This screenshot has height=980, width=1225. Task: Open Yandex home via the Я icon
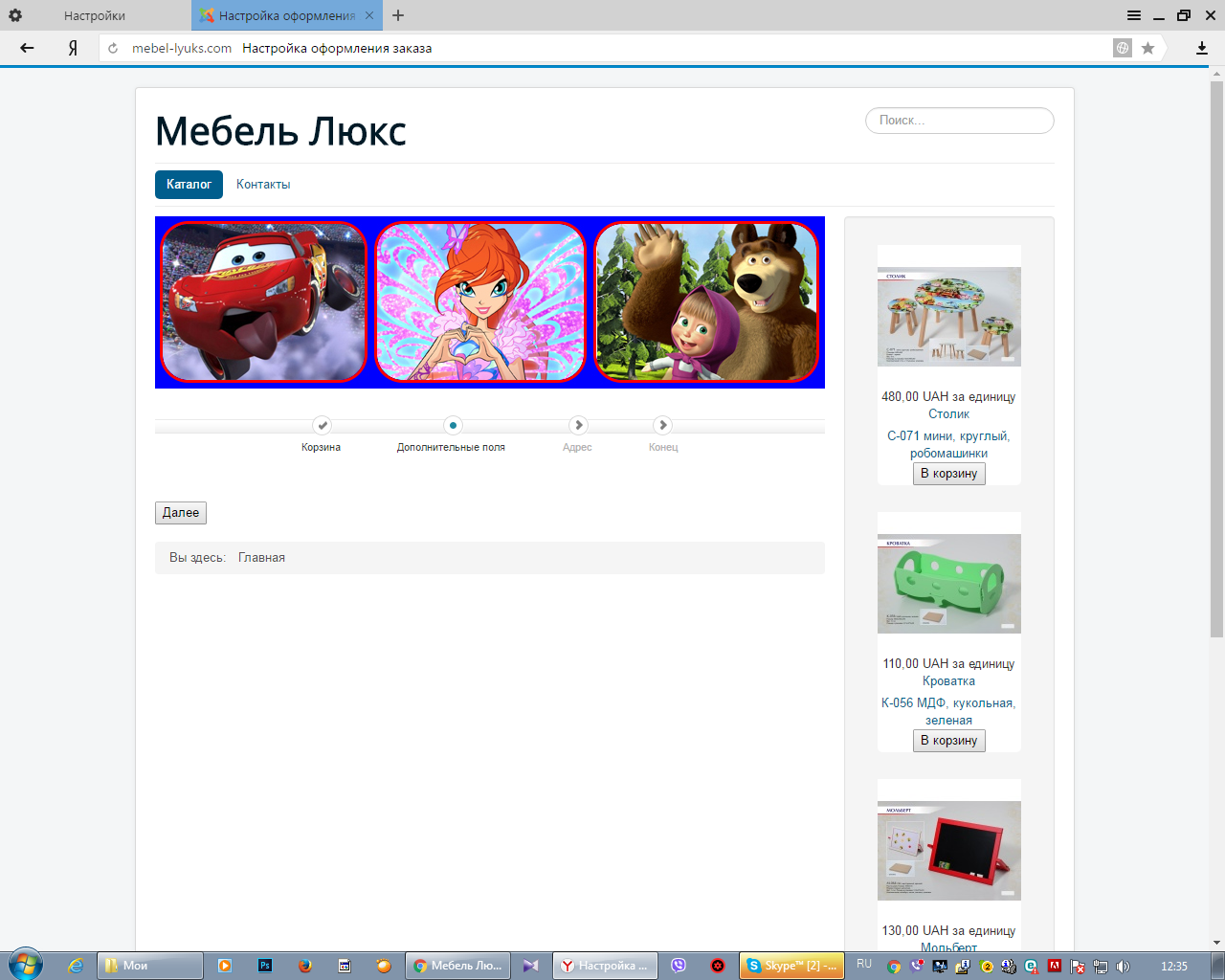73,48
